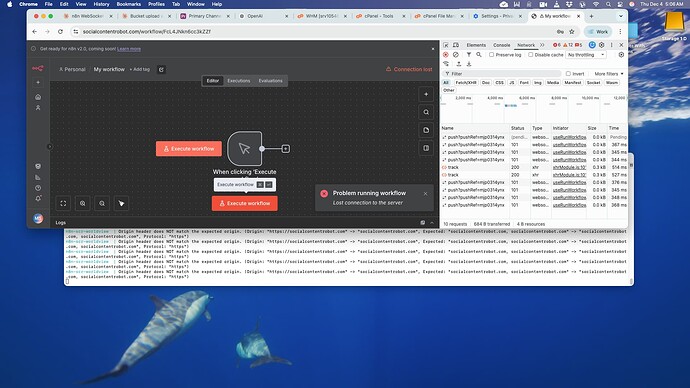Open the tab search dropdown arrow
690x388 pixels.
tap(620, 16)
